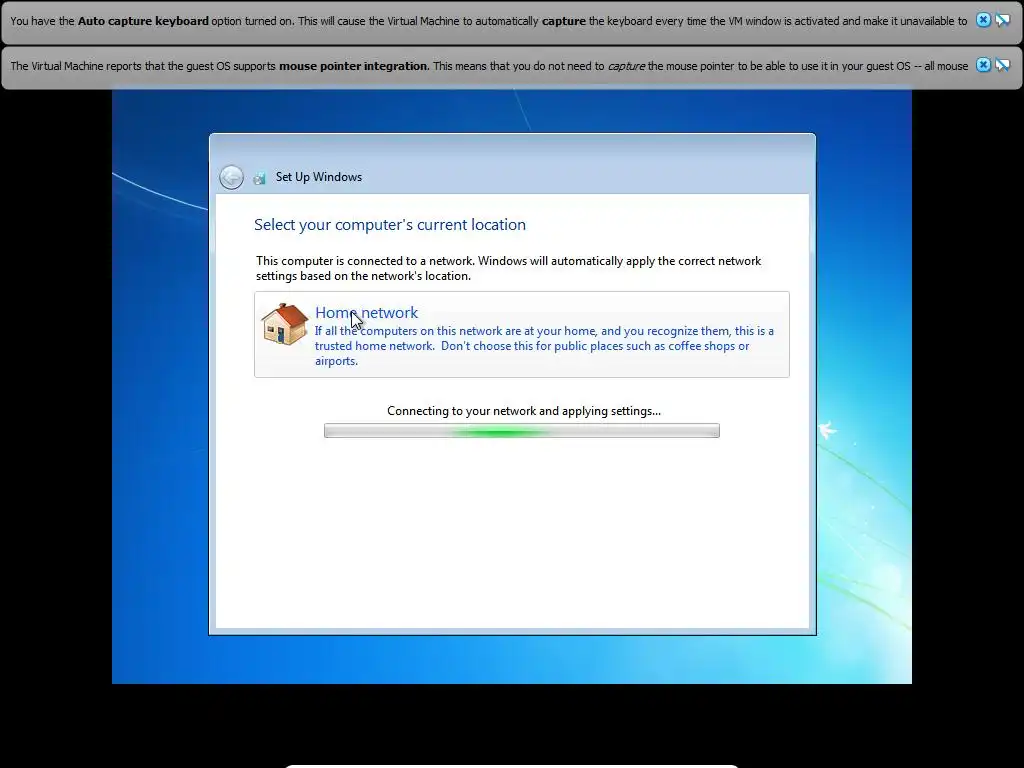Click 'Select your computer's current location' heading
This screenshot has height=768, width=1024.
(x=390, y=225)
